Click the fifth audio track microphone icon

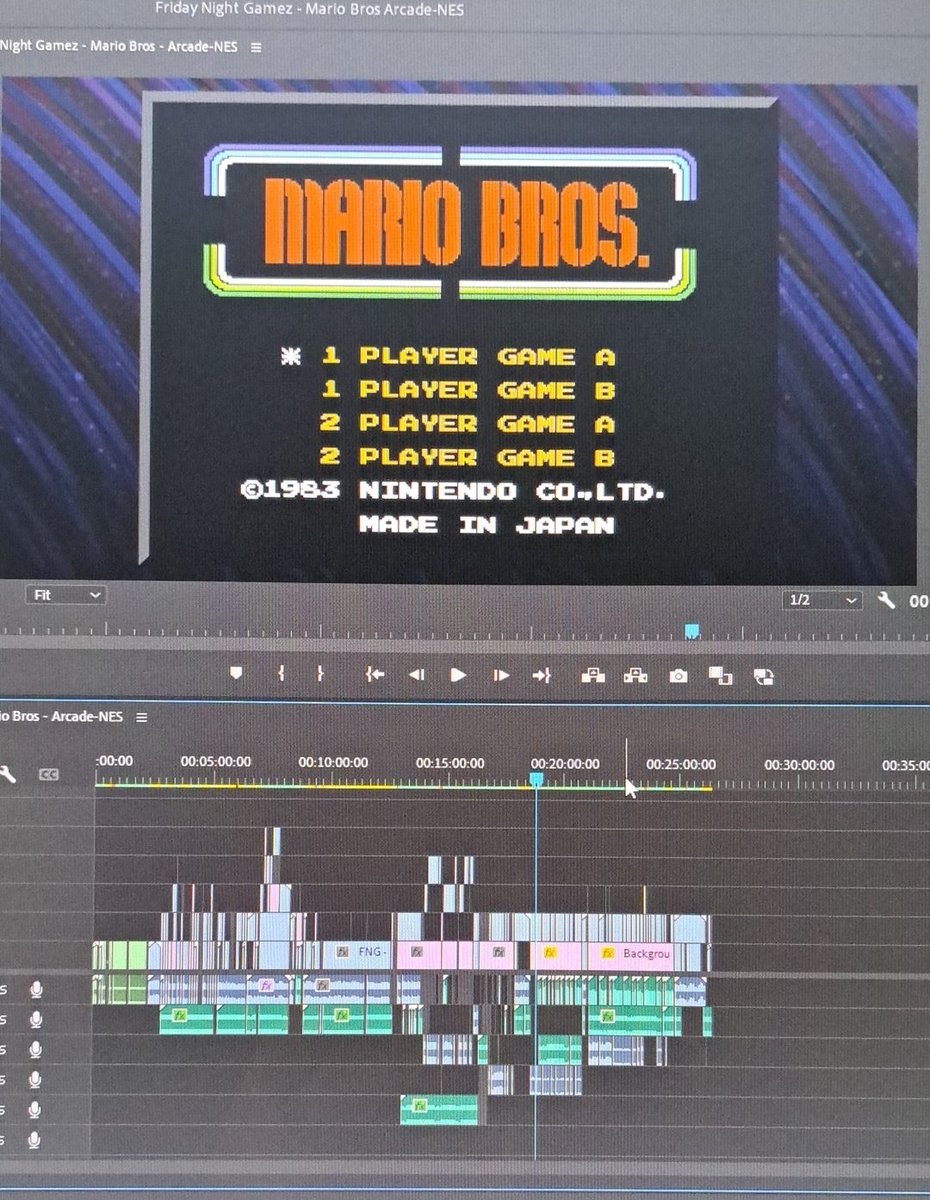tap(35, 1110)
